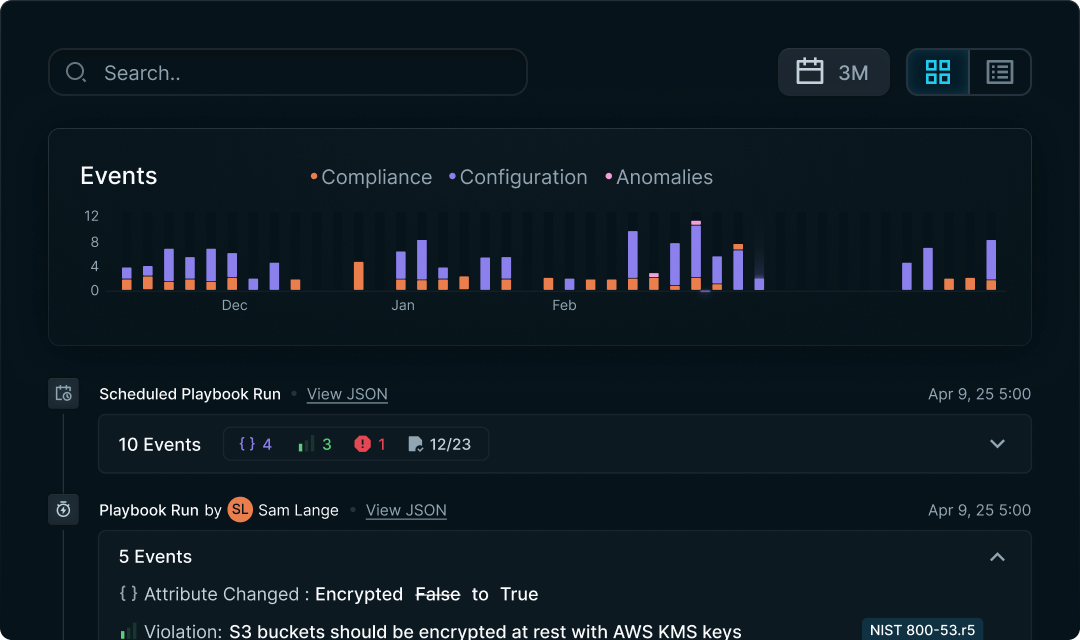
Task: Click the struck-through False value
Action: [x=438, y=594]
